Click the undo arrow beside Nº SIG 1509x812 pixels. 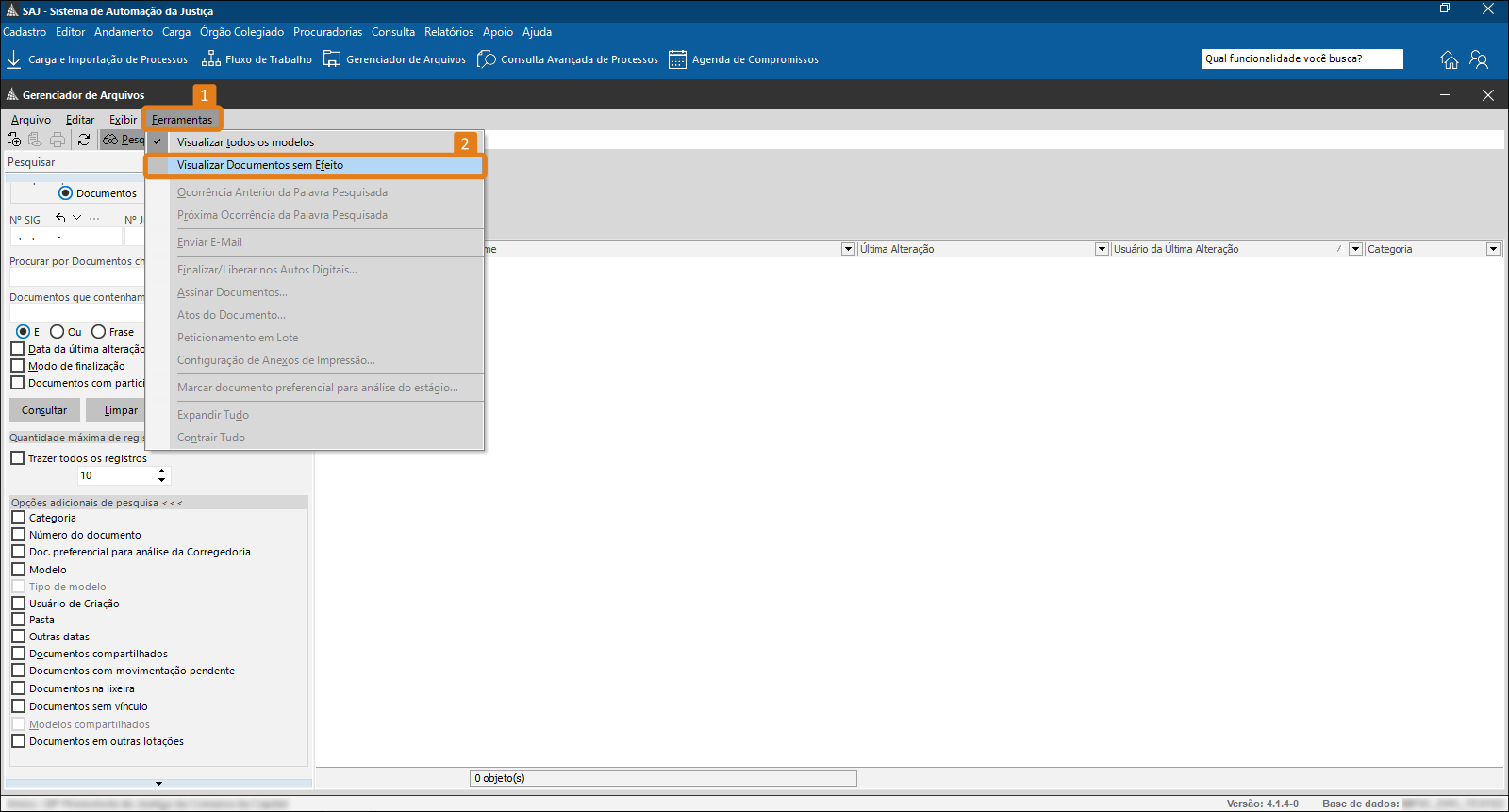(x=60, y=218)
